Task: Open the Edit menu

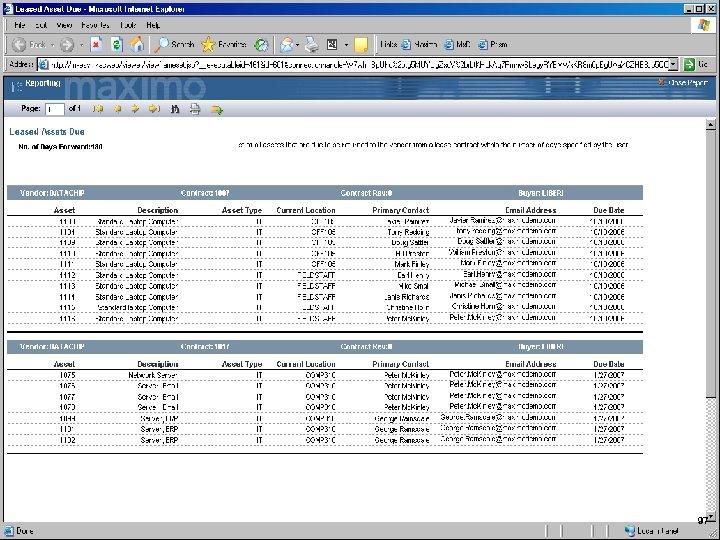Action: coord(41,25)
